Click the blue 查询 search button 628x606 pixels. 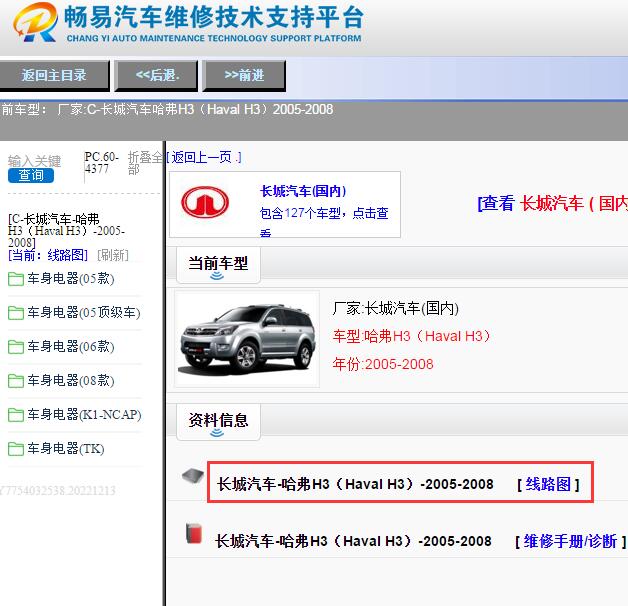pyautogui.click(x=31, y=175)
